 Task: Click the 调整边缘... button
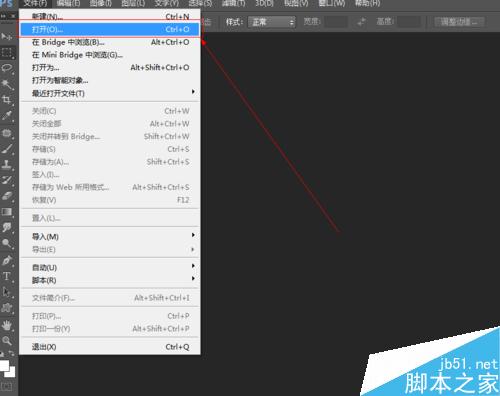[x=459, y=22]
